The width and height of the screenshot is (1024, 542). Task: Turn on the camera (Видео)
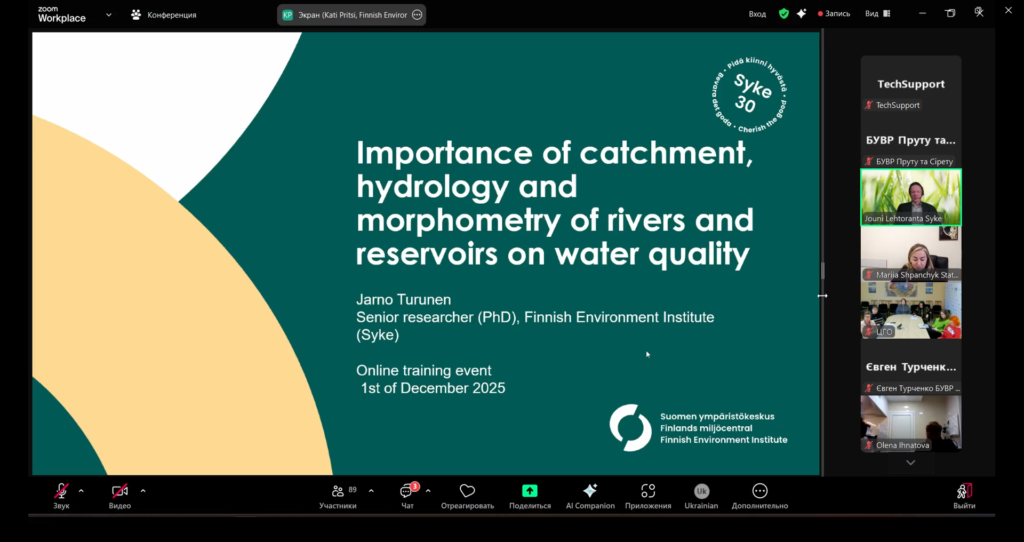[x=120, y=491]
